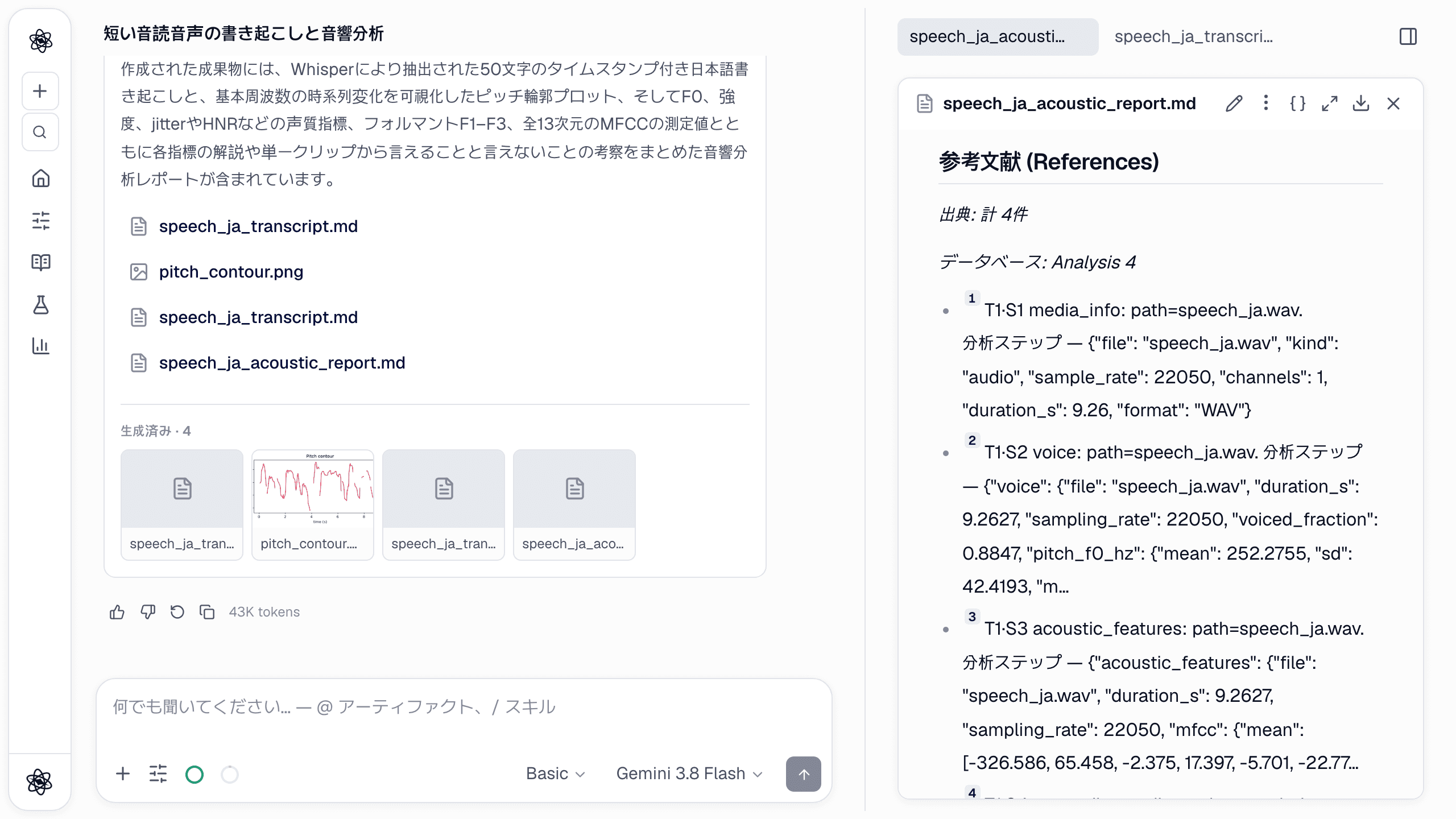Open the Gemini 3.8 Flash model dropdown
1456x819 pixels.
coord(689,773)
